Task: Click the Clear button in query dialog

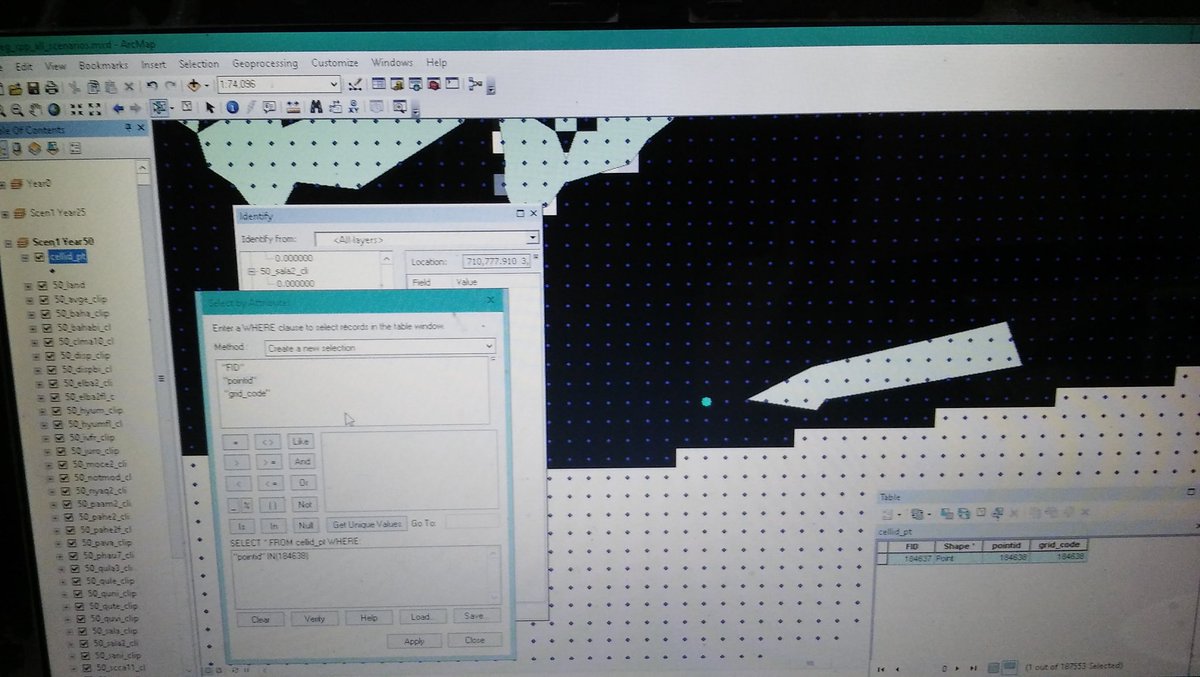Action: 260,619
